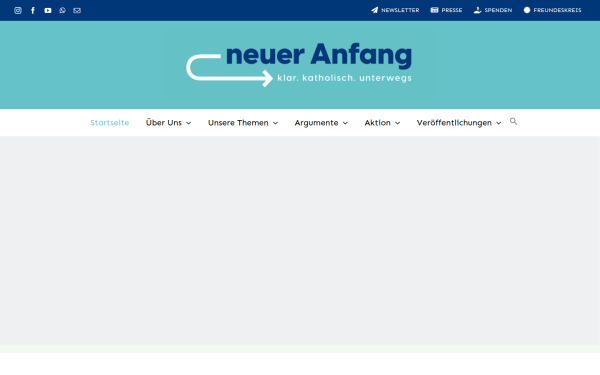Expand the Unsere Themen dropdown chevron

click(x=275, y=123)
